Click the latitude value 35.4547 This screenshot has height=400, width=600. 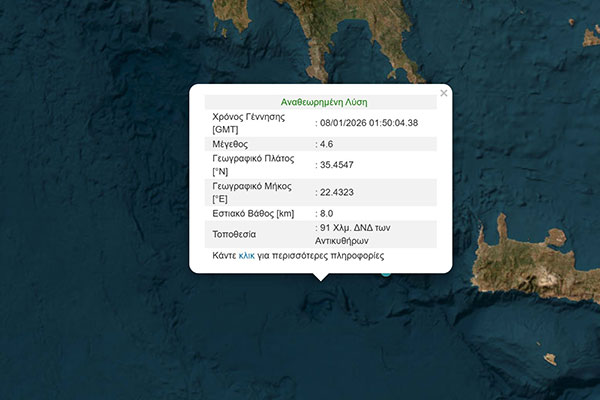point(340,165)
